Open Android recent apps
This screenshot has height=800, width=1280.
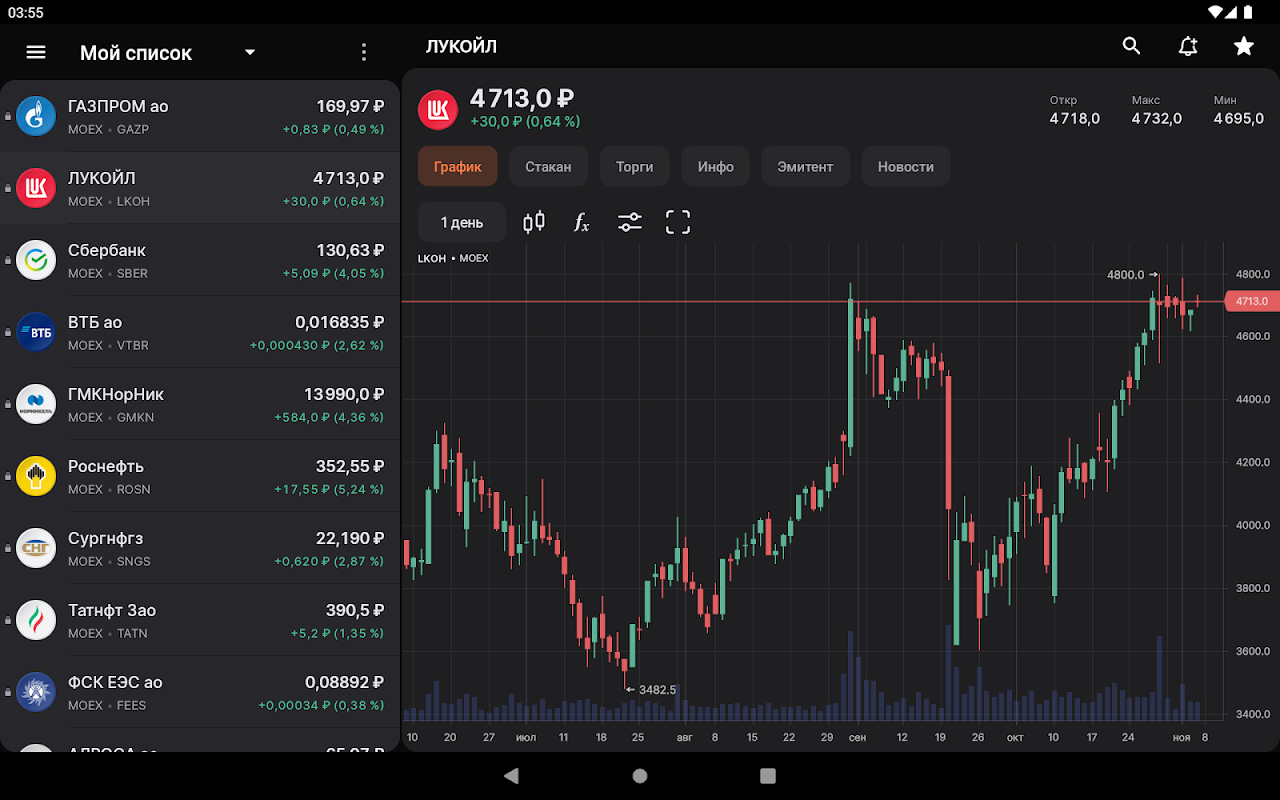coord(768,776)
